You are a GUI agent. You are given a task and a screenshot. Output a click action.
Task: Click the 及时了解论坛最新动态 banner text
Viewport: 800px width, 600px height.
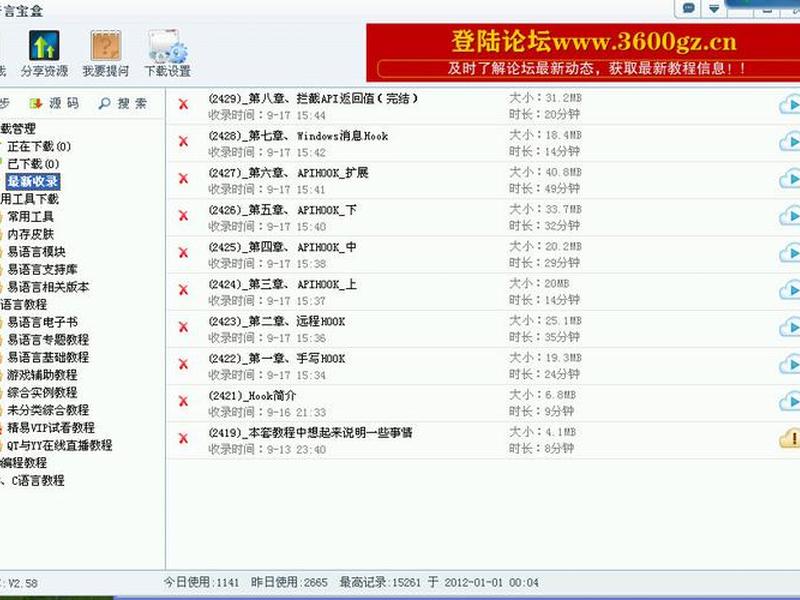[596, 68]
